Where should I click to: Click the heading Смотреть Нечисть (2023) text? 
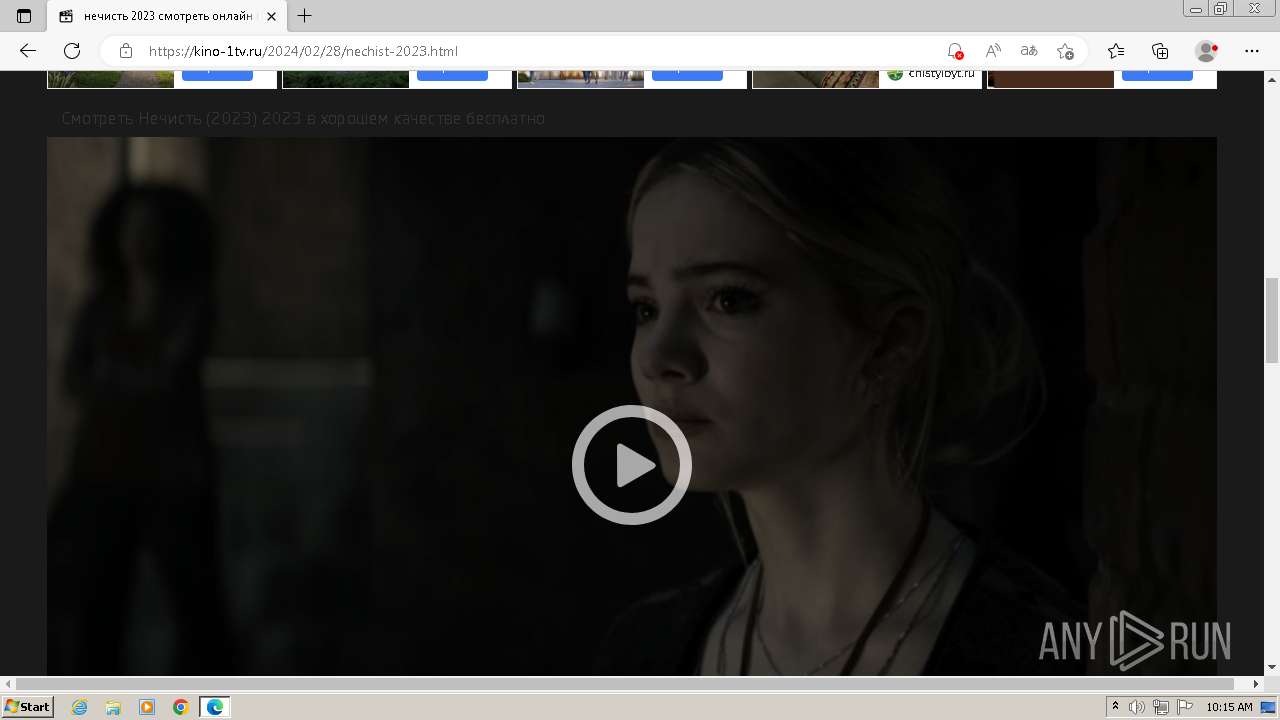(303, 119)
